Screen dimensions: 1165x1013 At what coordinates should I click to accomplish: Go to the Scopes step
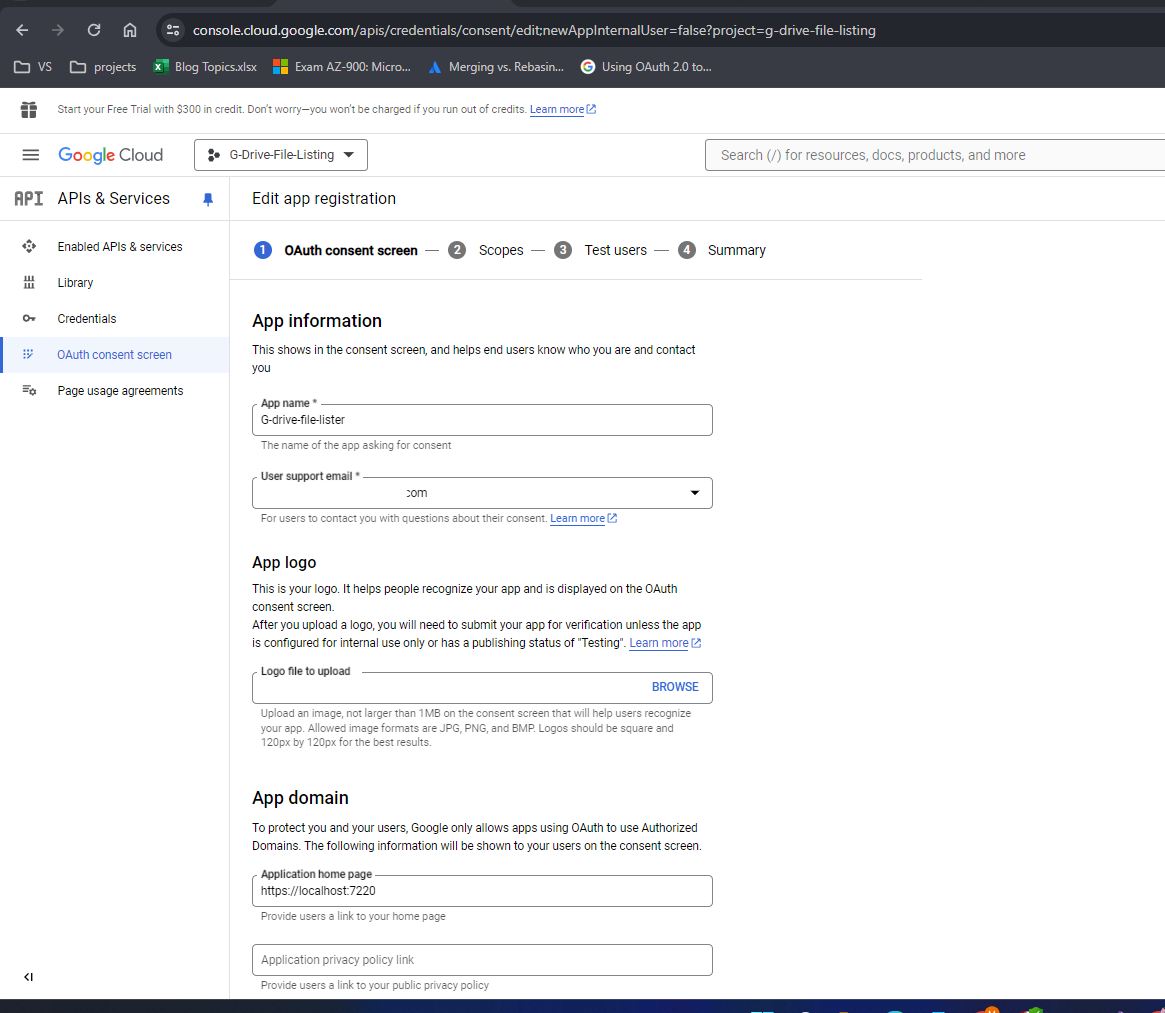(501, 250)
